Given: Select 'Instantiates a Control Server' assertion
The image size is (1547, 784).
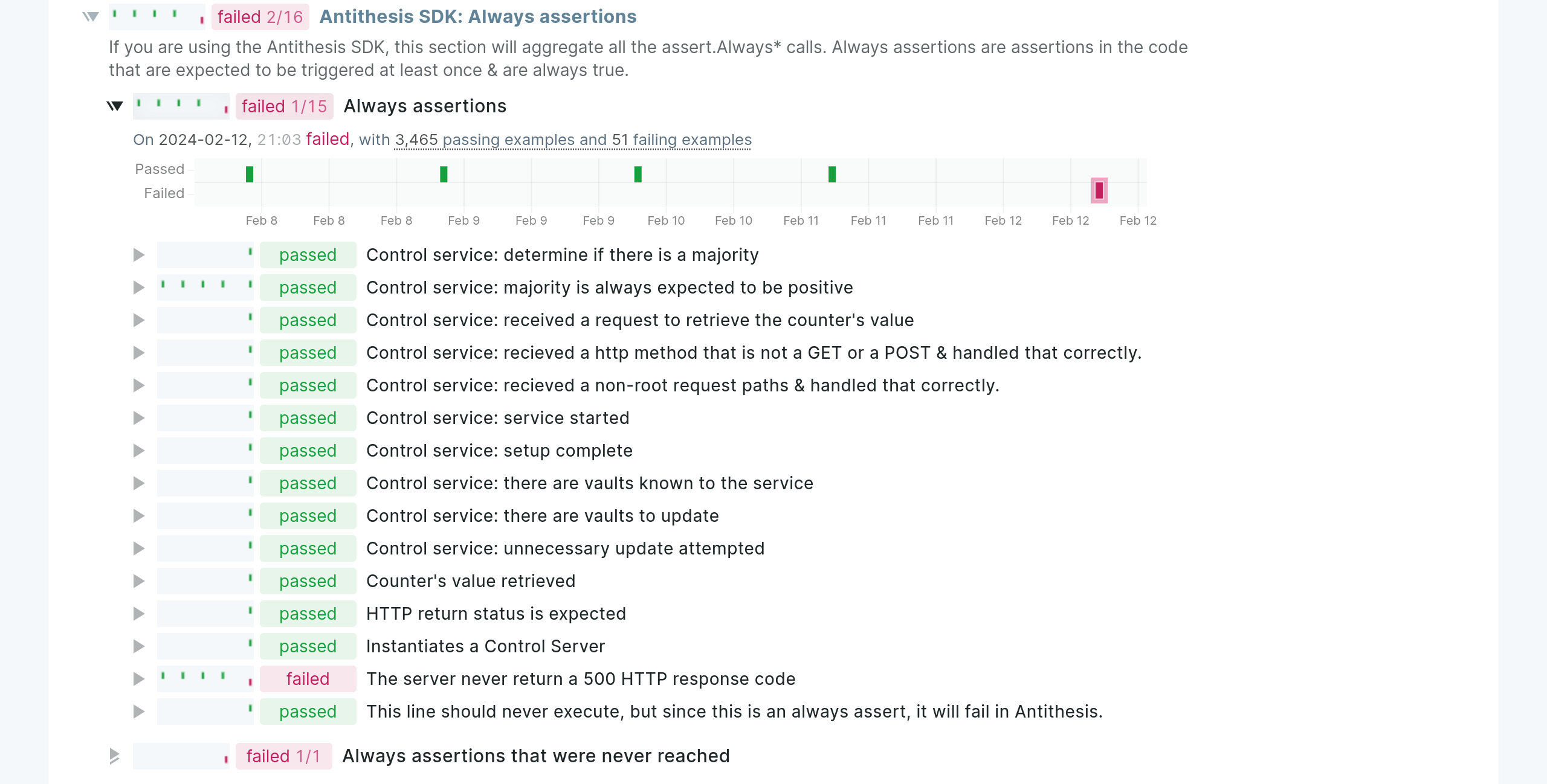Looking at the screenshot, I should 485,646.
